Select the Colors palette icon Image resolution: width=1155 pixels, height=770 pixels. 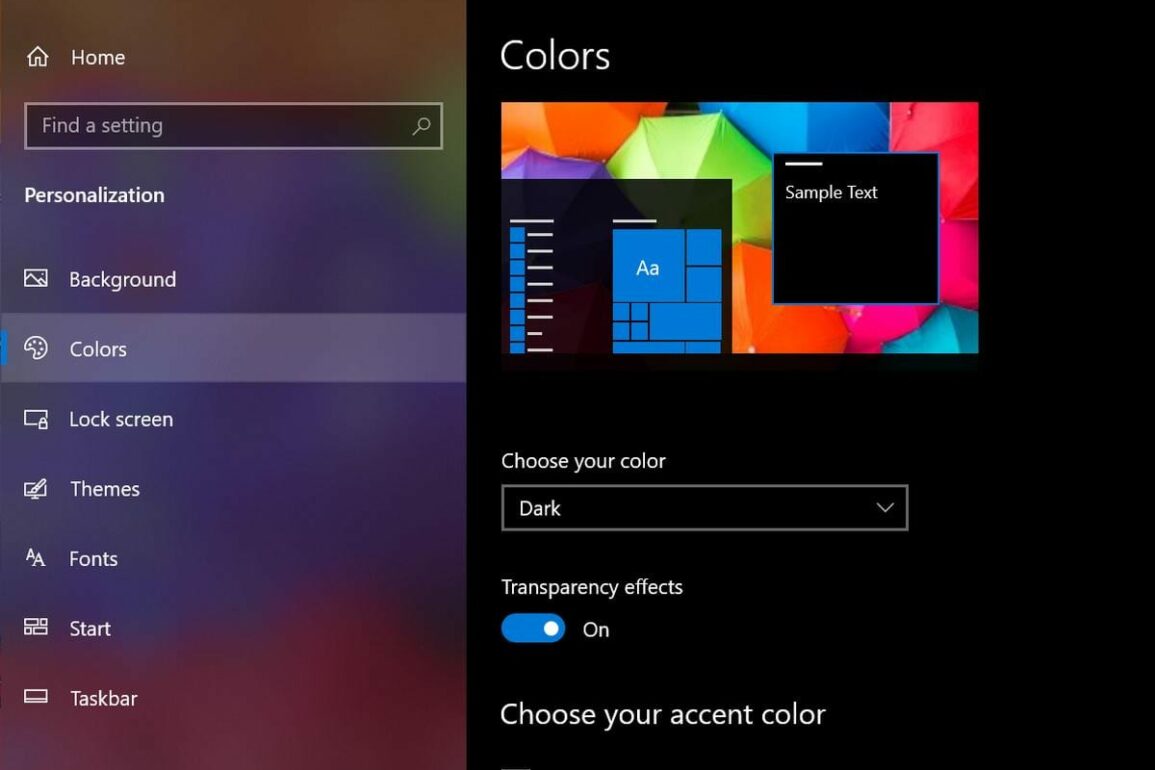36,348
